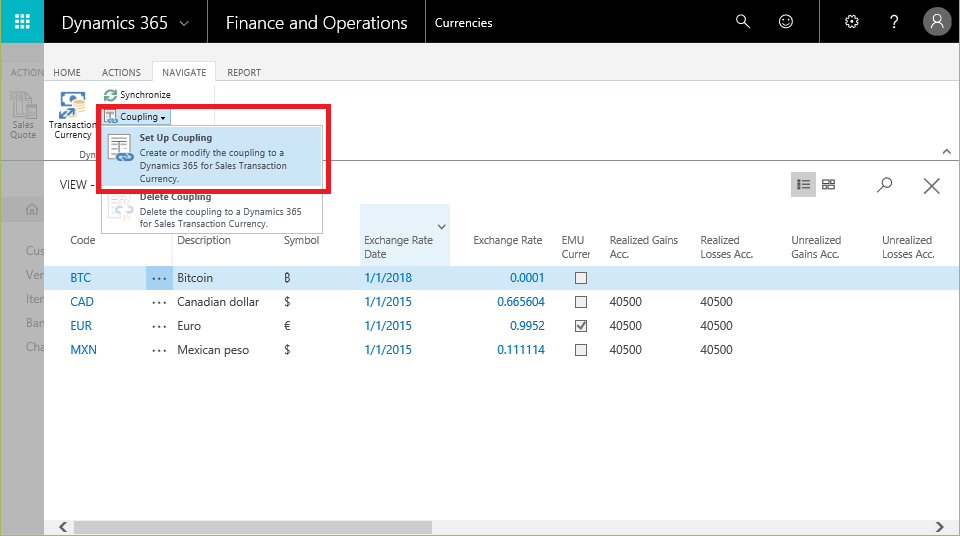Click the horizontal scrollbar thumb
Screen dimensions: 960x536
[253, 527]
